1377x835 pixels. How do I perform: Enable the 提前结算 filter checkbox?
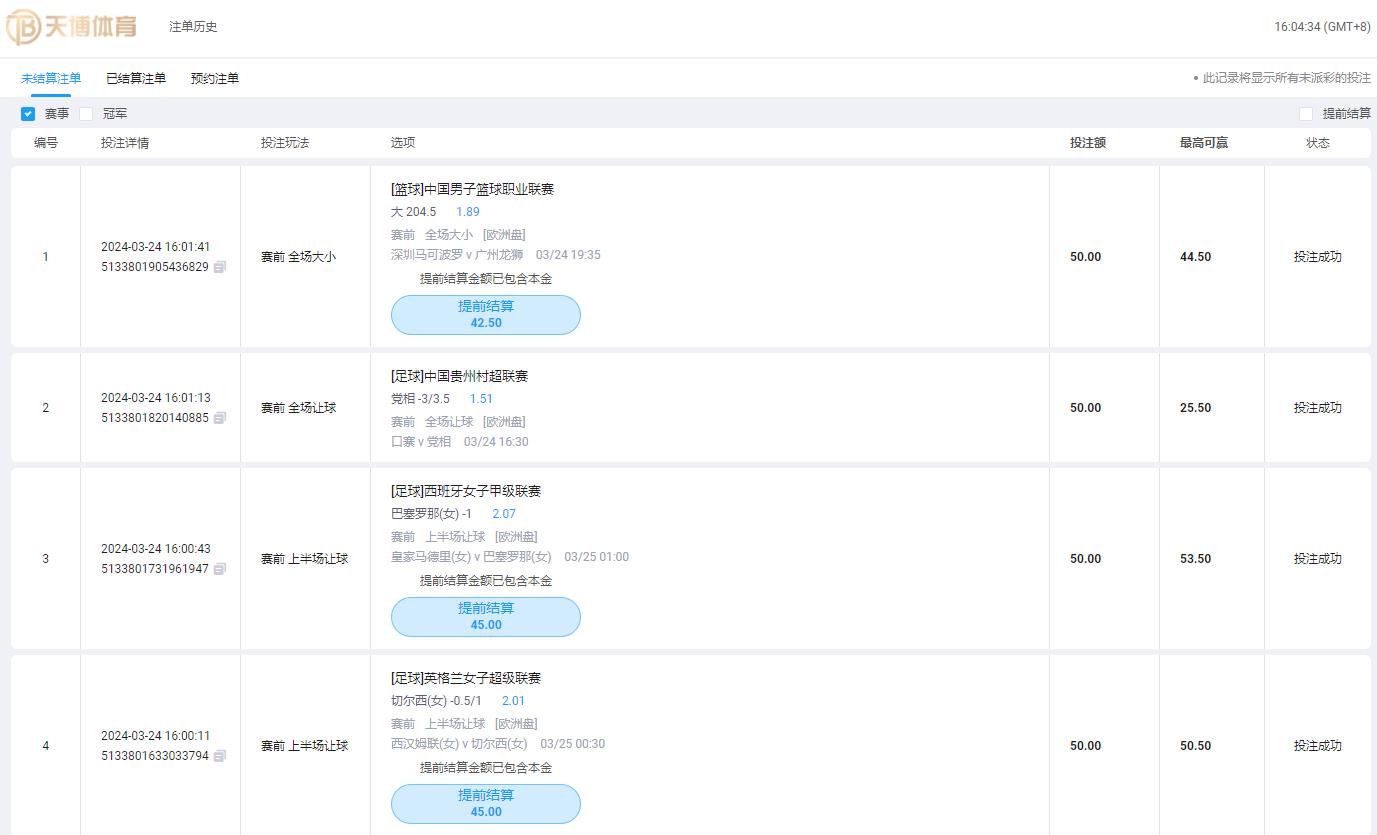(x=1306, y=114)
